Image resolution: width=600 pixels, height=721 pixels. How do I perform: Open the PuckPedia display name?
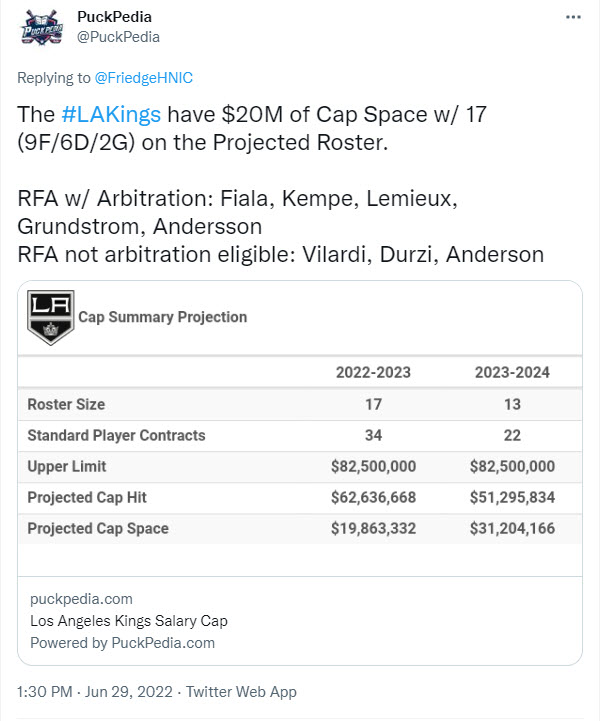[x=114, y=17]
